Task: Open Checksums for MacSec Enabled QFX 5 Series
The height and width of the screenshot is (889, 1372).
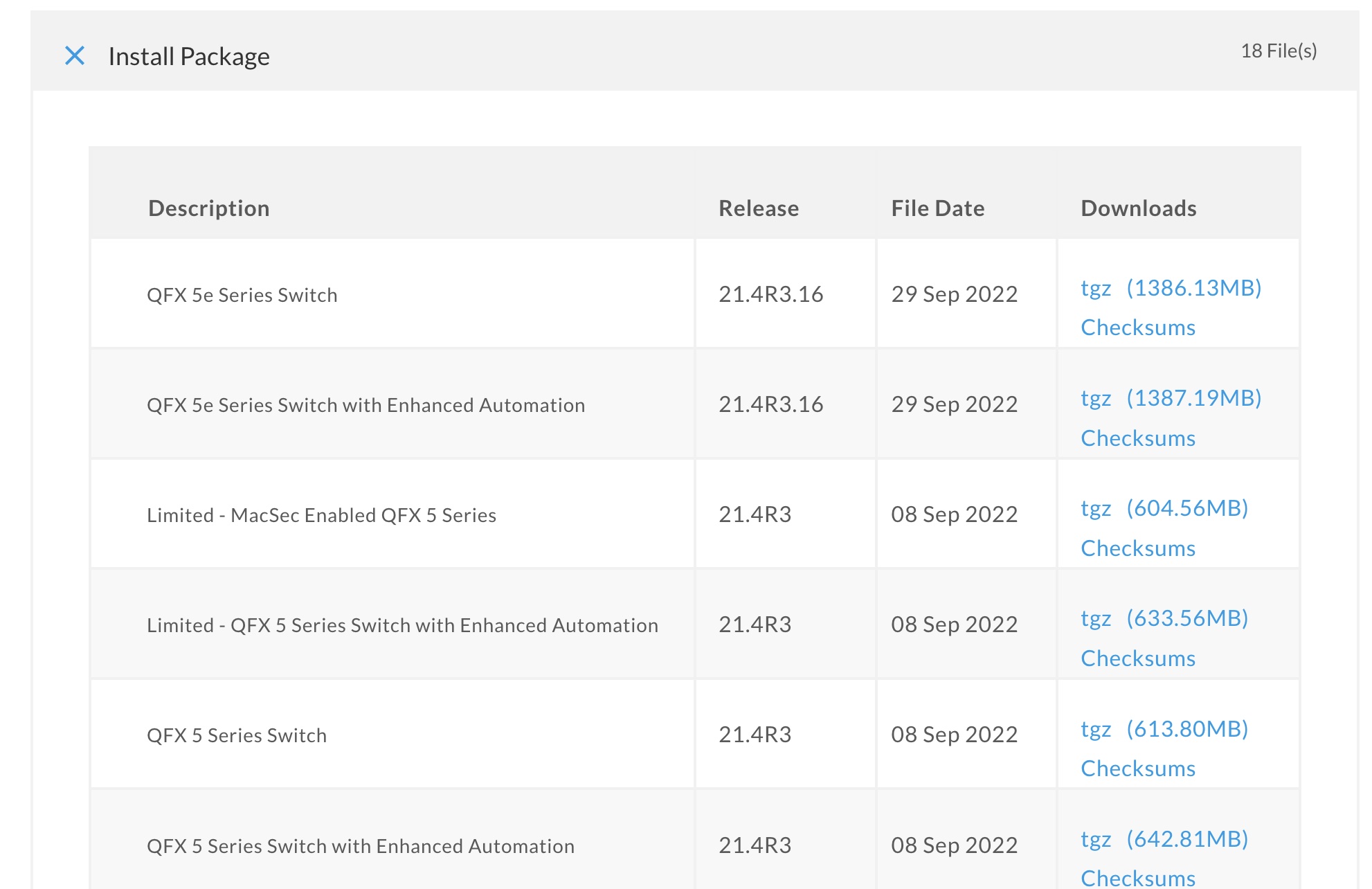Action: [x=1137, y=548]
